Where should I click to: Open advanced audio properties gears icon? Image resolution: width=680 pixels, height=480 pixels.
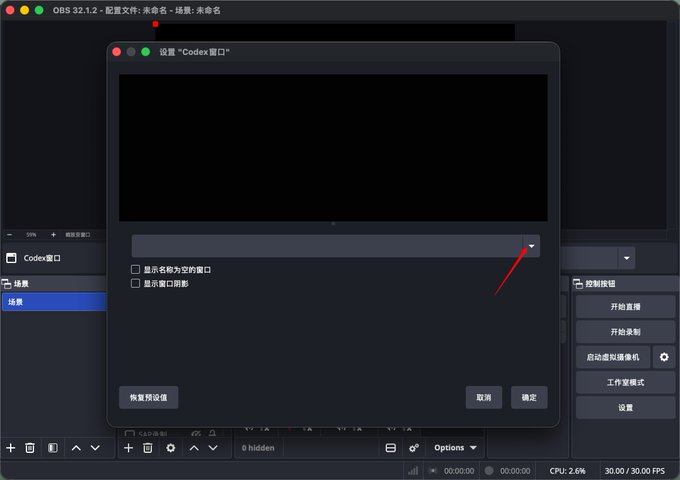point(414,448)
